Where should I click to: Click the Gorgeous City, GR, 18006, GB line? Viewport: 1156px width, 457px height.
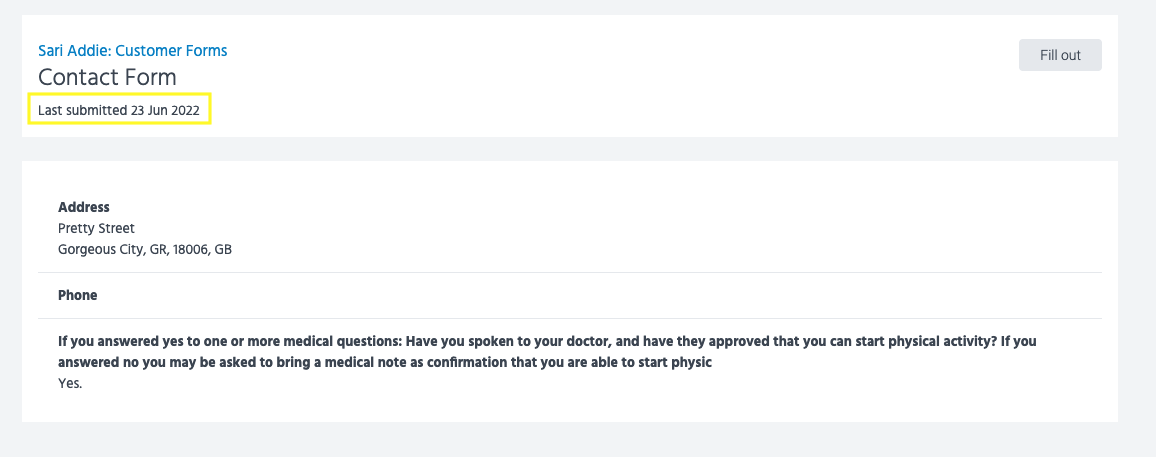pos(144,249)
